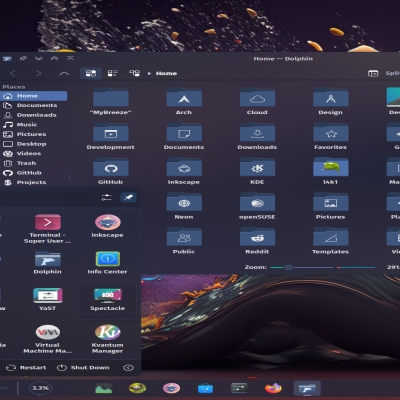Expand the breadcrumb arrow before Home
Screen dimensions: 400x400
[x=150, y=73]
